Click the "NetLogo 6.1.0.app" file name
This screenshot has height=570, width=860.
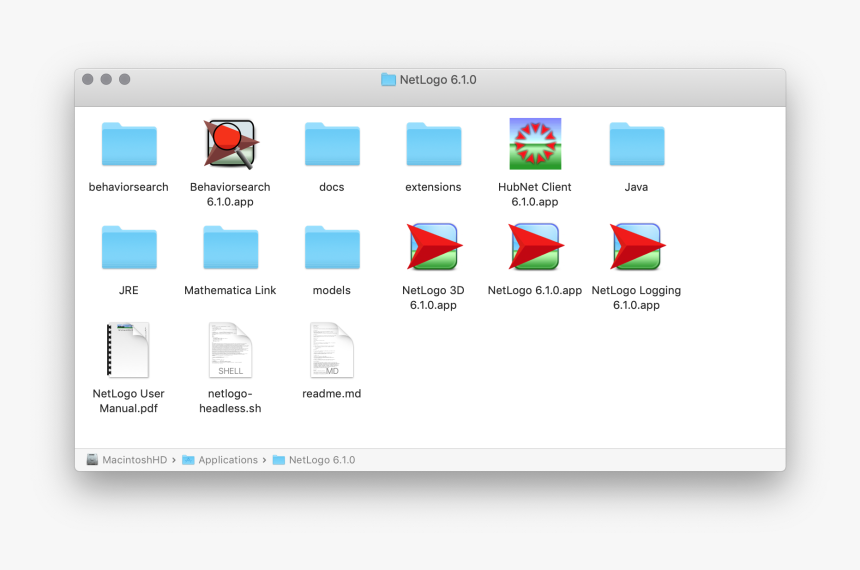click(535, 290)
